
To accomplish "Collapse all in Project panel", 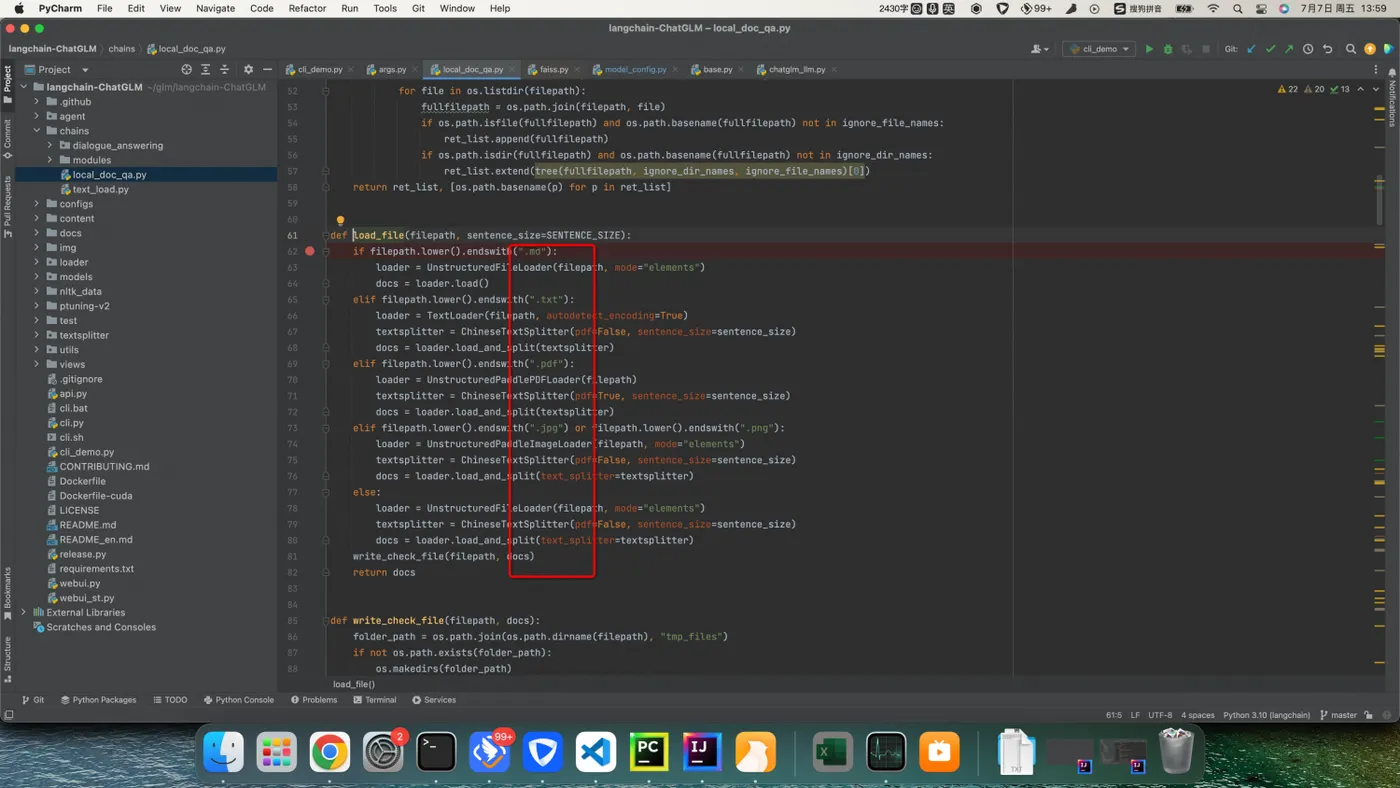I will pos(224,70).
